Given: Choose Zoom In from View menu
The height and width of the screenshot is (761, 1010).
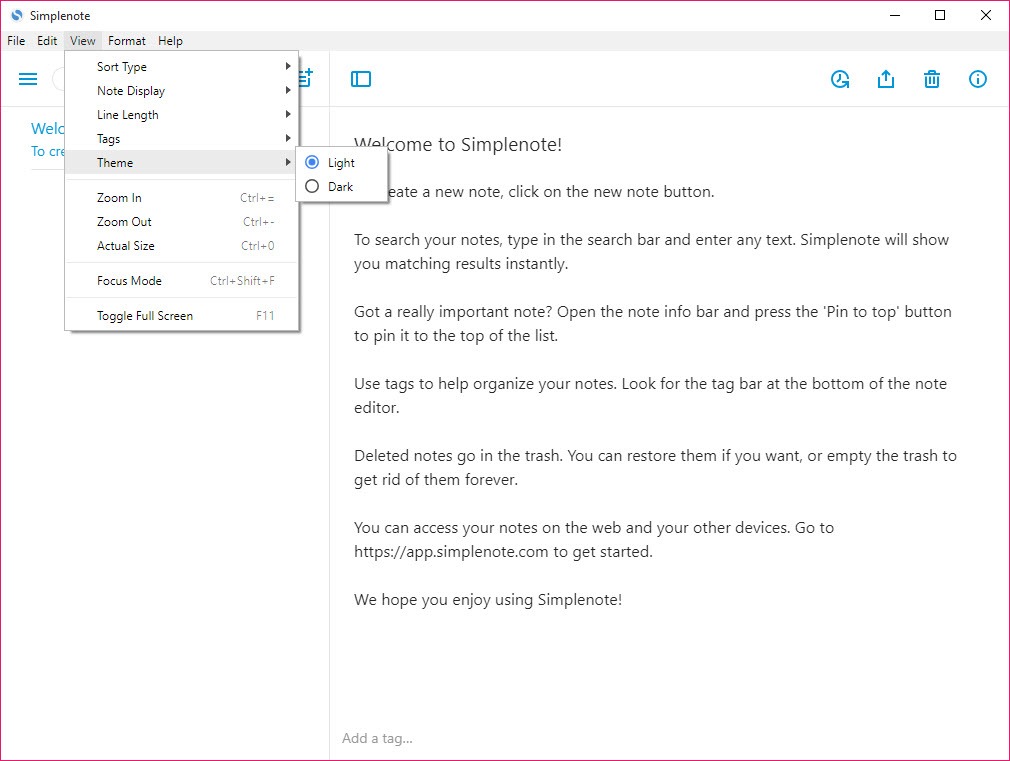Looking at the screenshot, I should [182, 198].
